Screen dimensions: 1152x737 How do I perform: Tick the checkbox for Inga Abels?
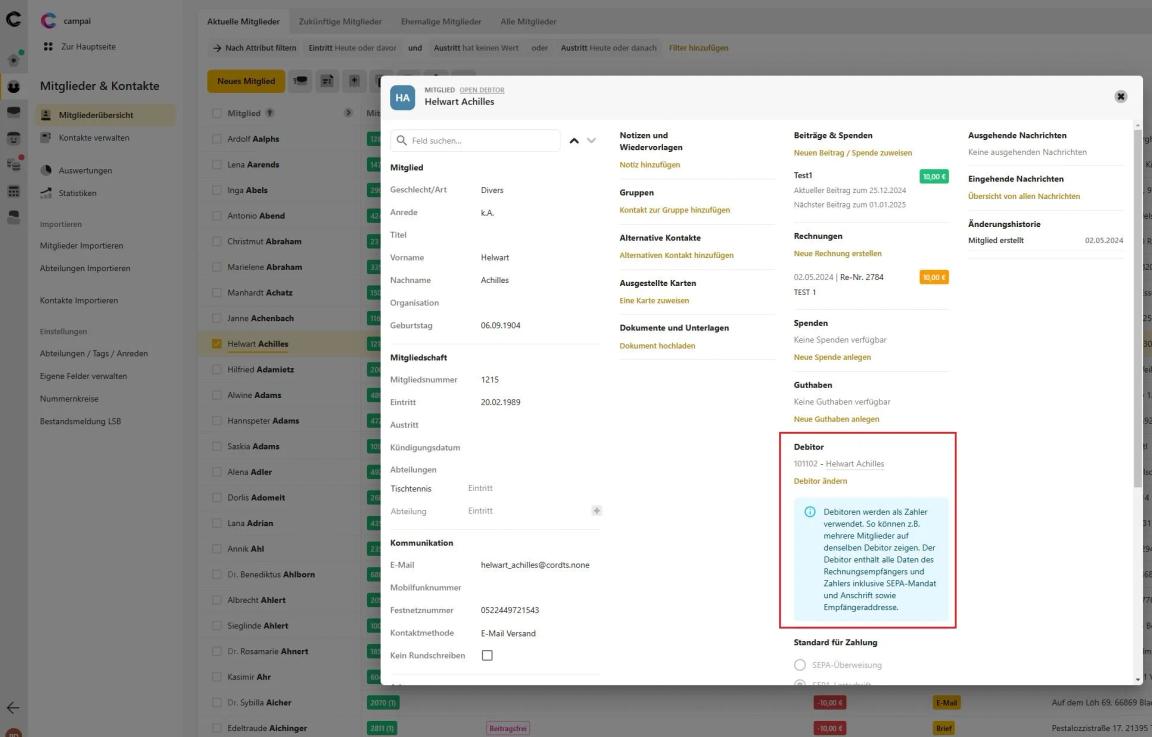pyautogui.click(x=217, y=190)
